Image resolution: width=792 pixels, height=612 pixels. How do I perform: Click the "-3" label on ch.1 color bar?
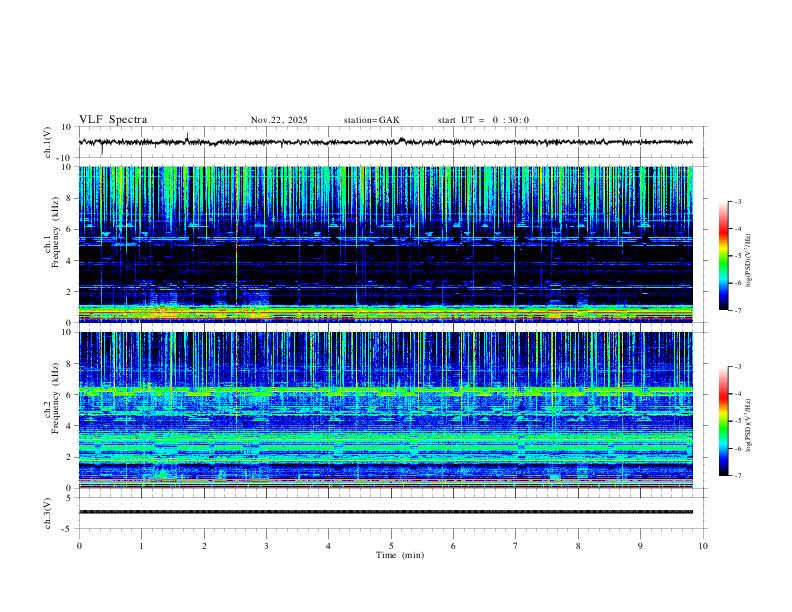[x=738, y=201]
